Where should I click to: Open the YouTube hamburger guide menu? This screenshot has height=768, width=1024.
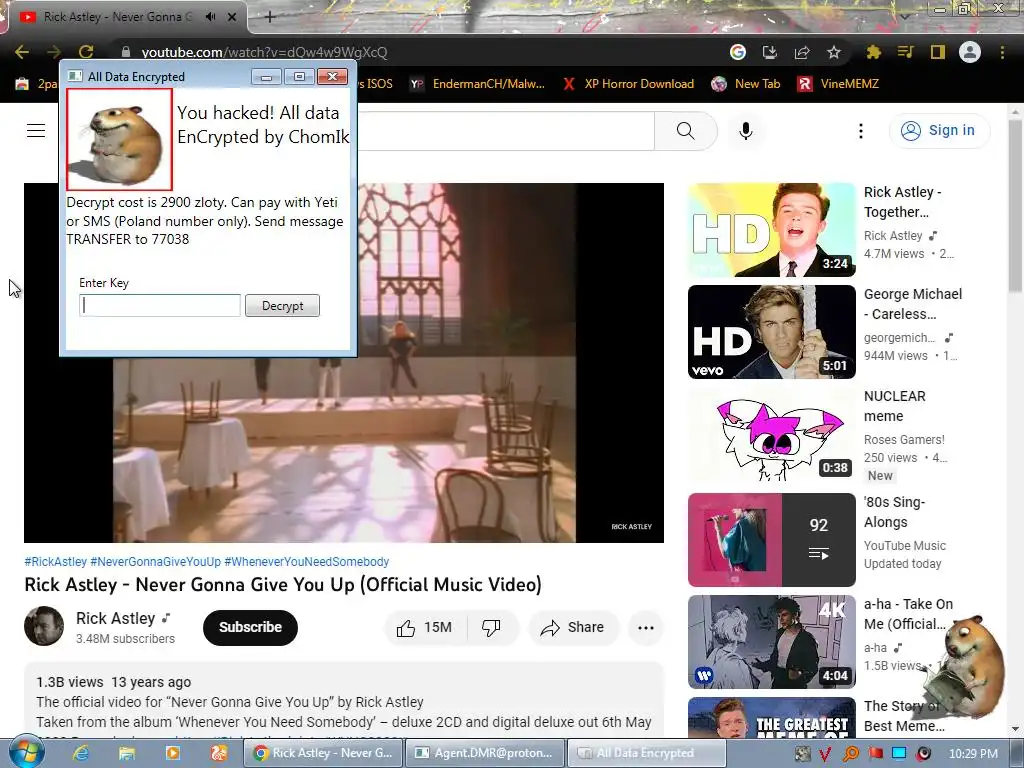[x=36, y=131]
